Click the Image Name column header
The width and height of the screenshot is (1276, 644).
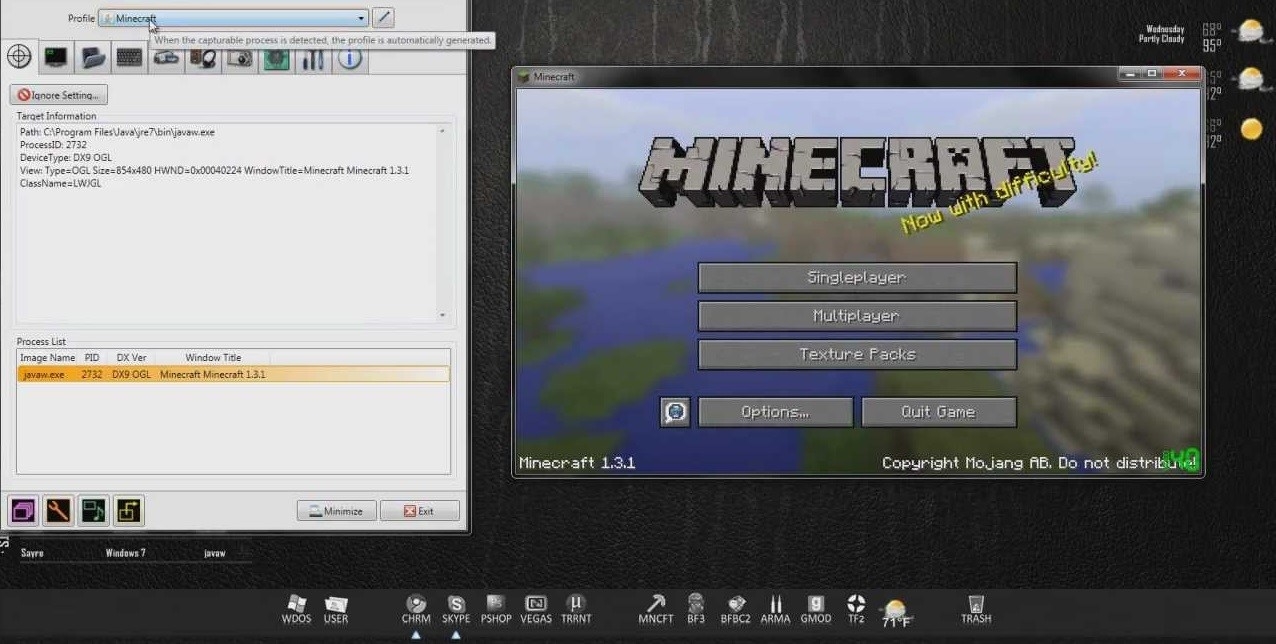click(x=48, y=357)
